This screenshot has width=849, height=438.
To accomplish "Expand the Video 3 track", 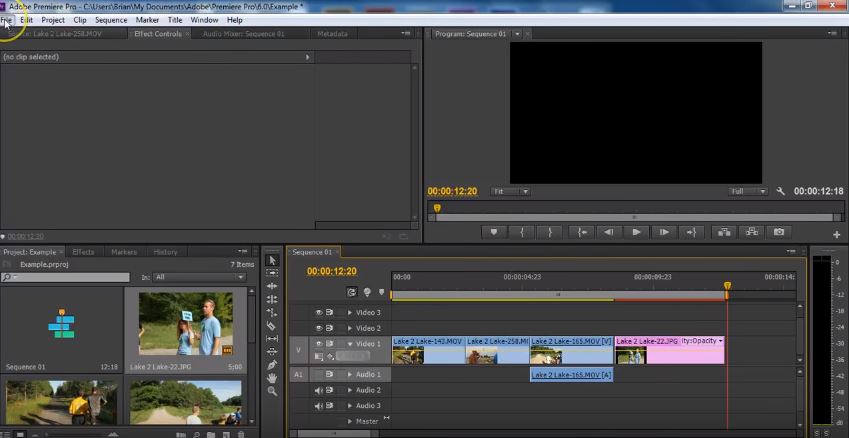I will coord(349,312).
